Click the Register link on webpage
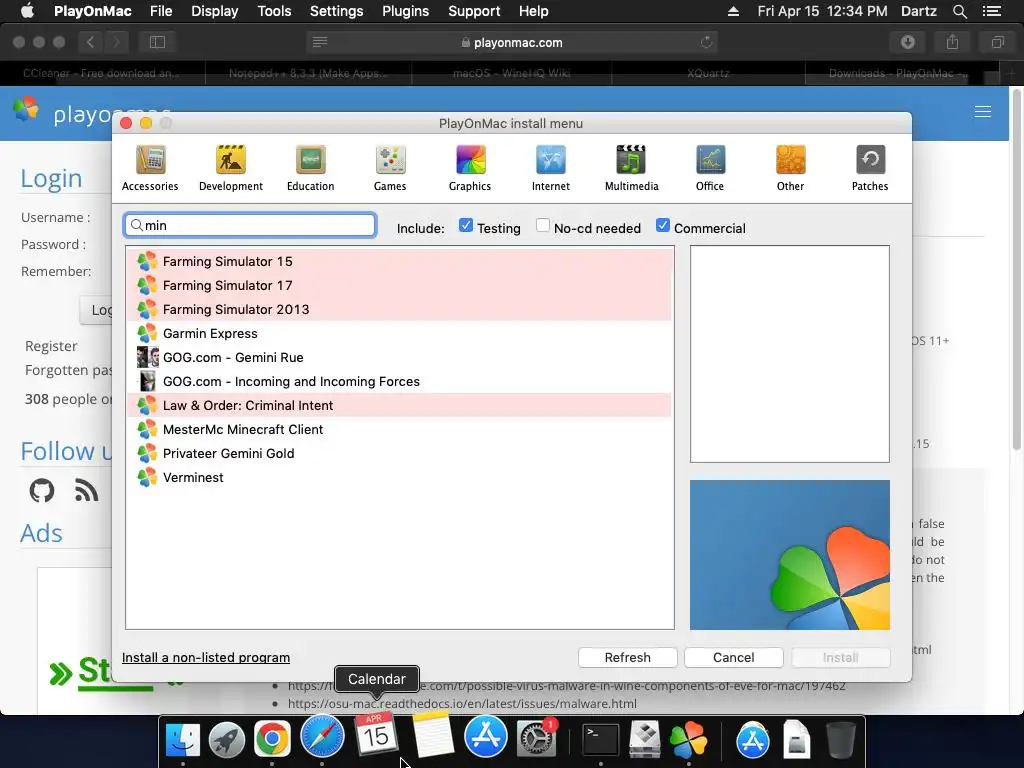Image resolution: width=1024 pixels, height=768 pixels. [51, 346]
